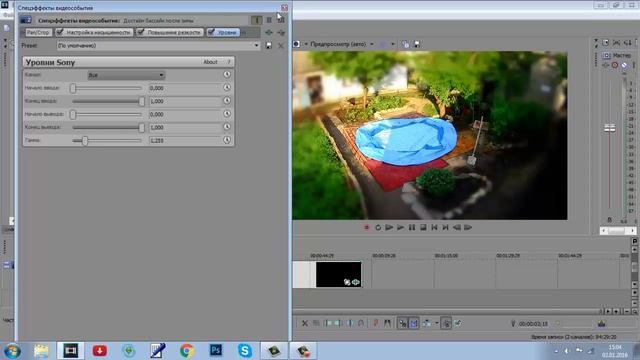This screenshot has height=360, width=640.
Task: Click the Гамма slider handle
Action: [x=85, y=140]
